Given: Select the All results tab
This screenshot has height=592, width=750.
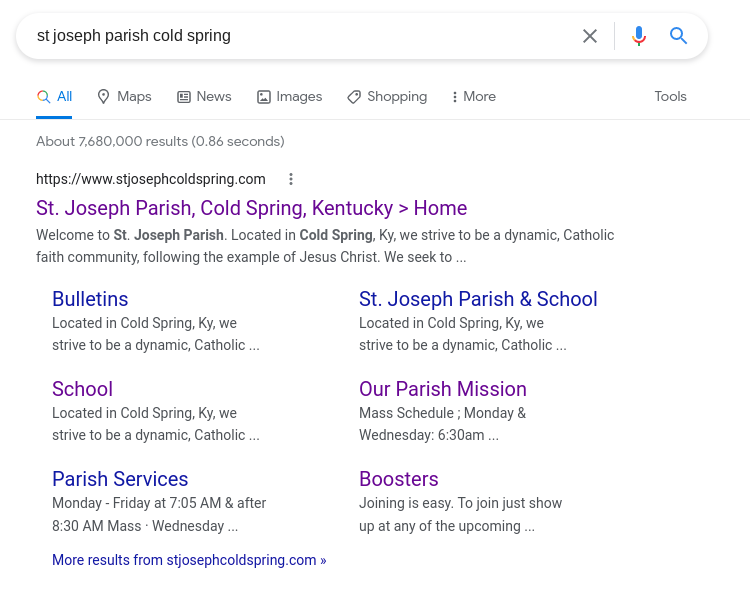Looking at the screenshot, I should (x=54, y=96).
